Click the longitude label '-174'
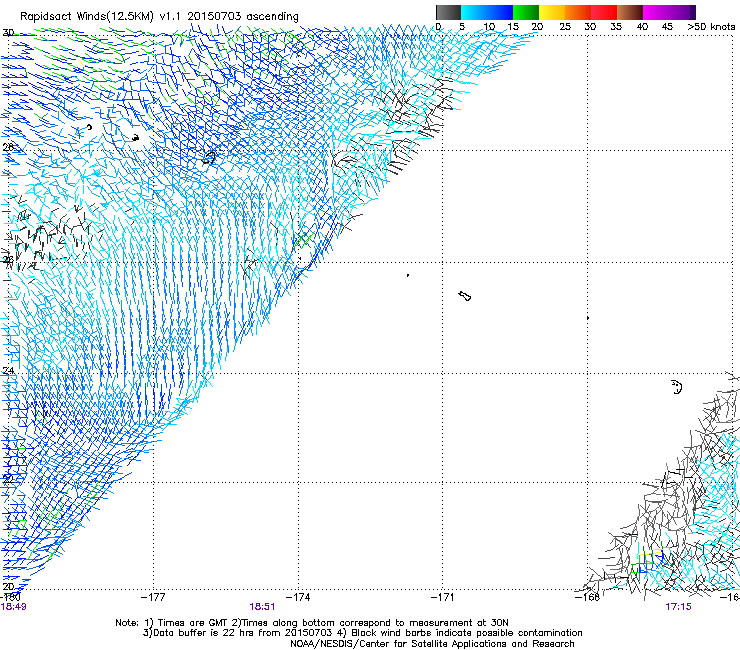Screen dimensions: 740x650 [298, 597]
